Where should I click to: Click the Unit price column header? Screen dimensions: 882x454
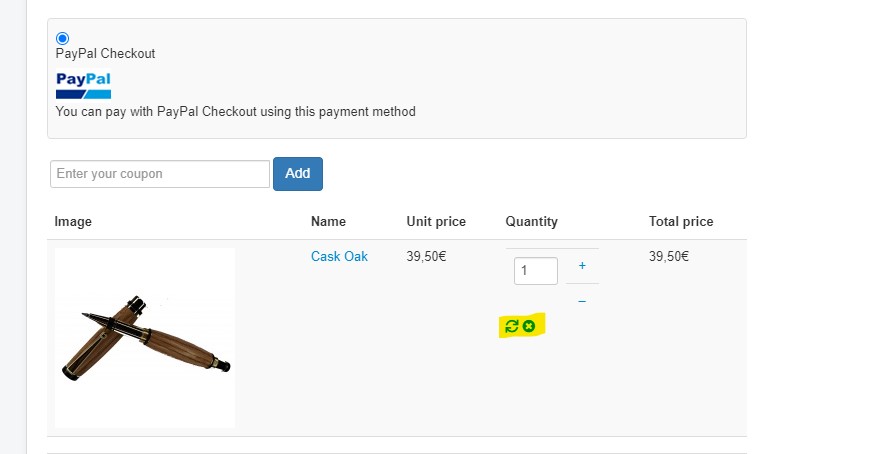tap(436, 222)
